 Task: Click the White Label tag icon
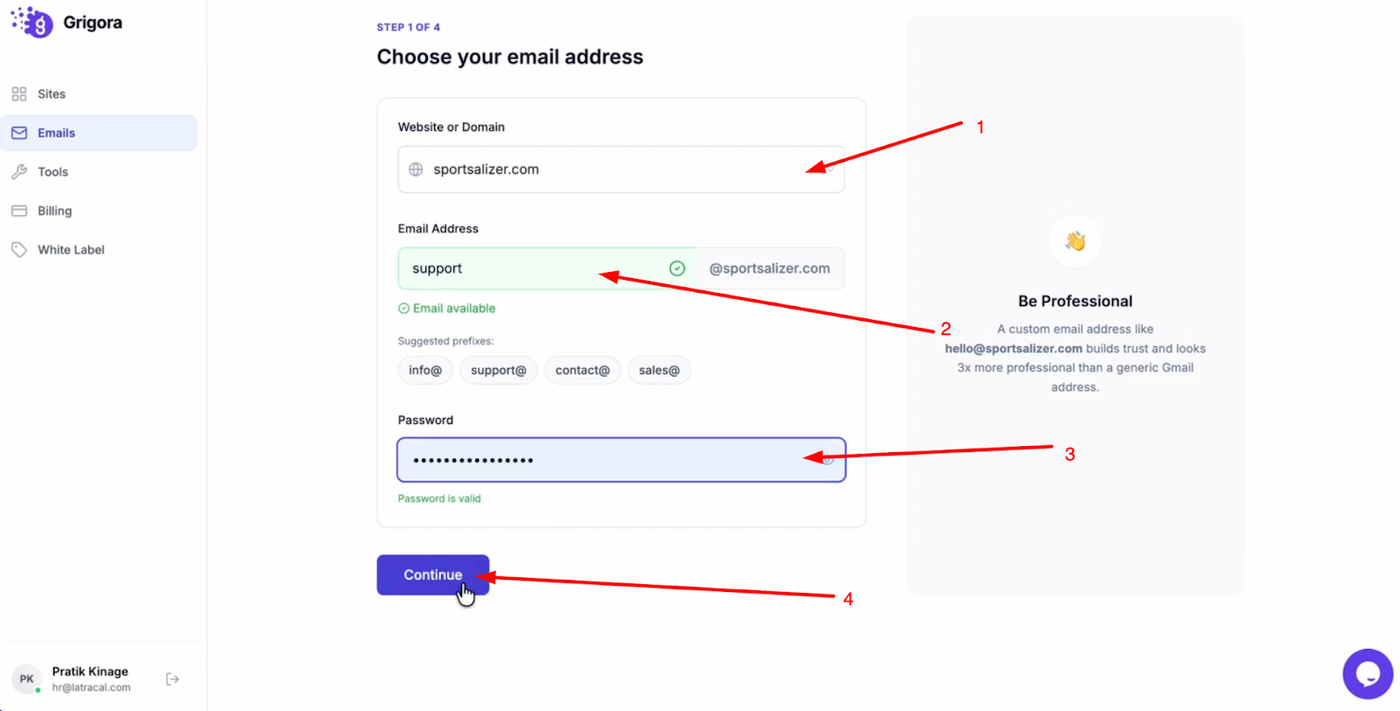(19, 250)
